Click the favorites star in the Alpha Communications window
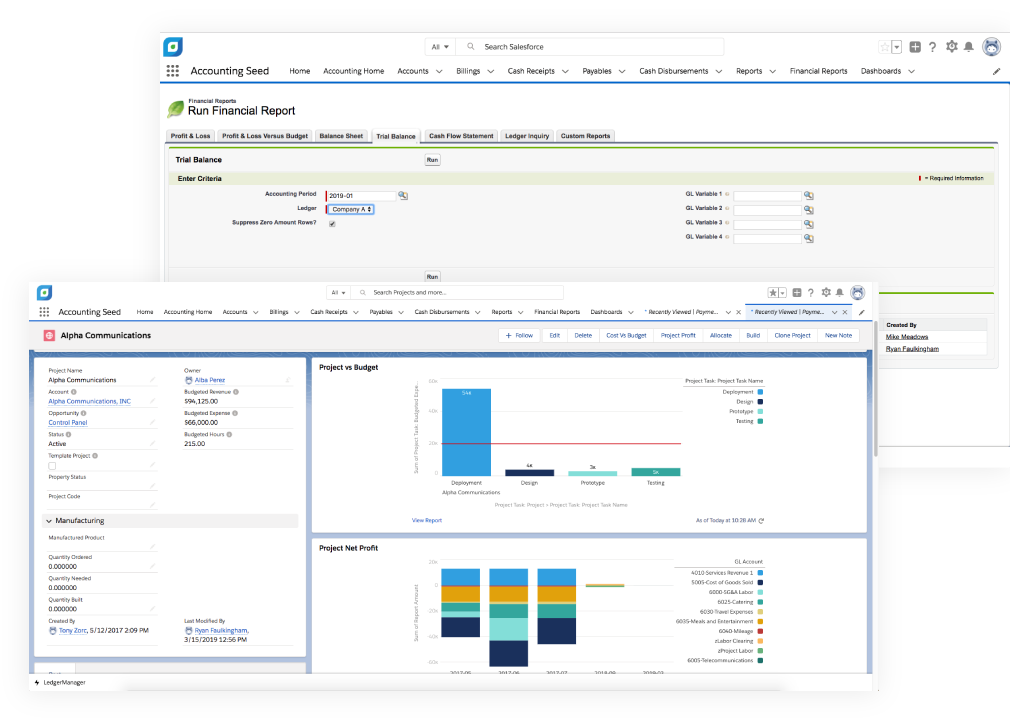Viewport: 1010px width, 720px height. [x=772, y=293]
